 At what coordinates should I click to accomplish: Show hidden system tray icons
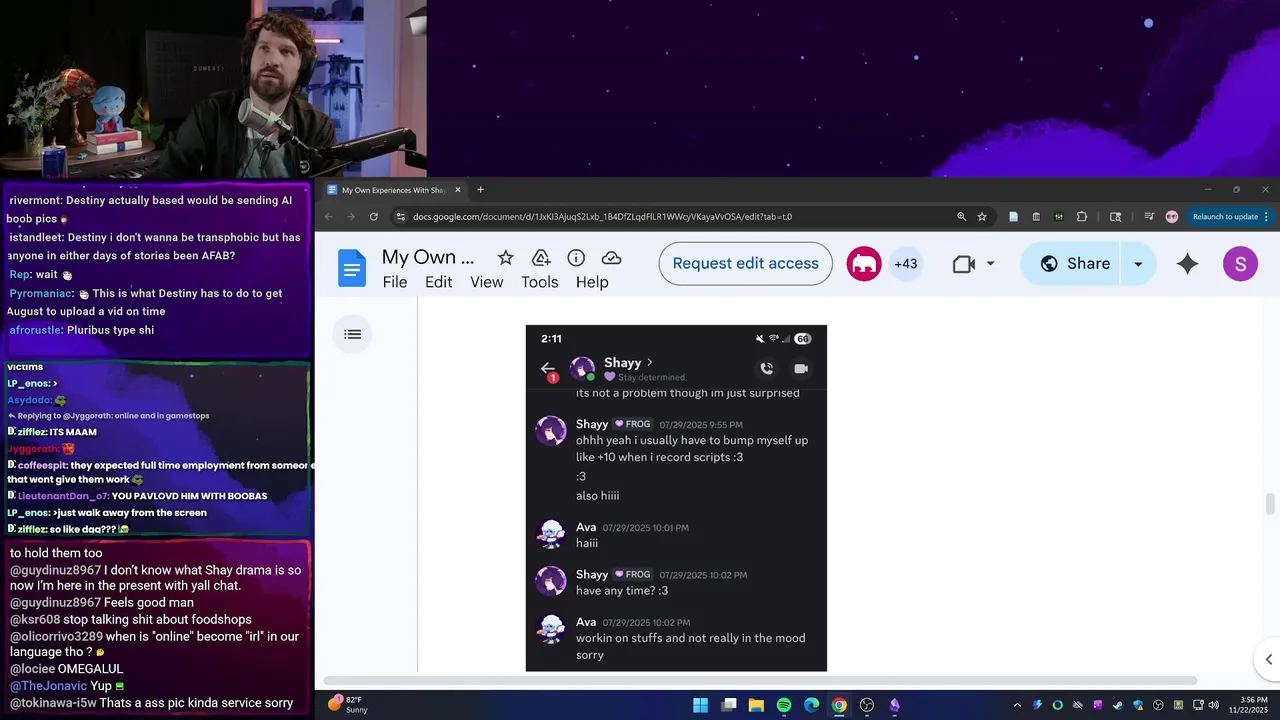click(1017, 705)
